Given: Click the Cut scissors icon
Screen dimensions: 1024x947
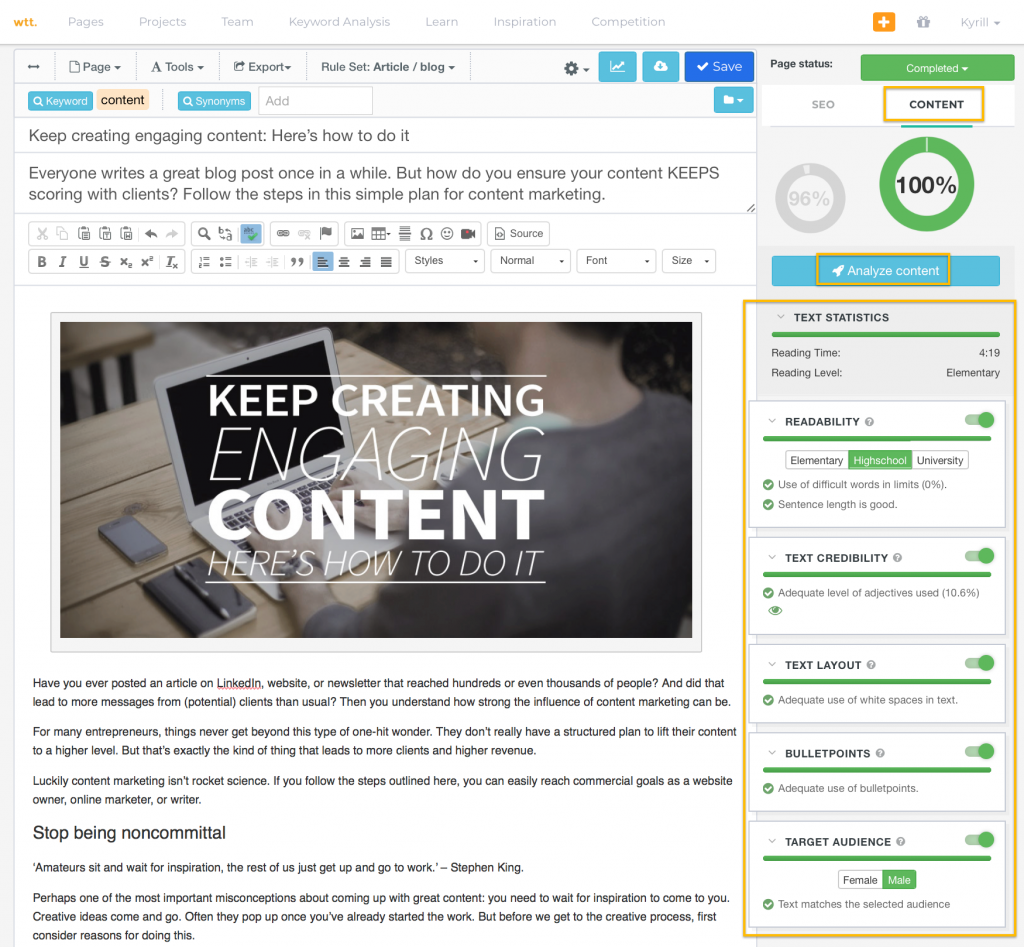Looking at the screenshot, I should [x=42, y=234].
